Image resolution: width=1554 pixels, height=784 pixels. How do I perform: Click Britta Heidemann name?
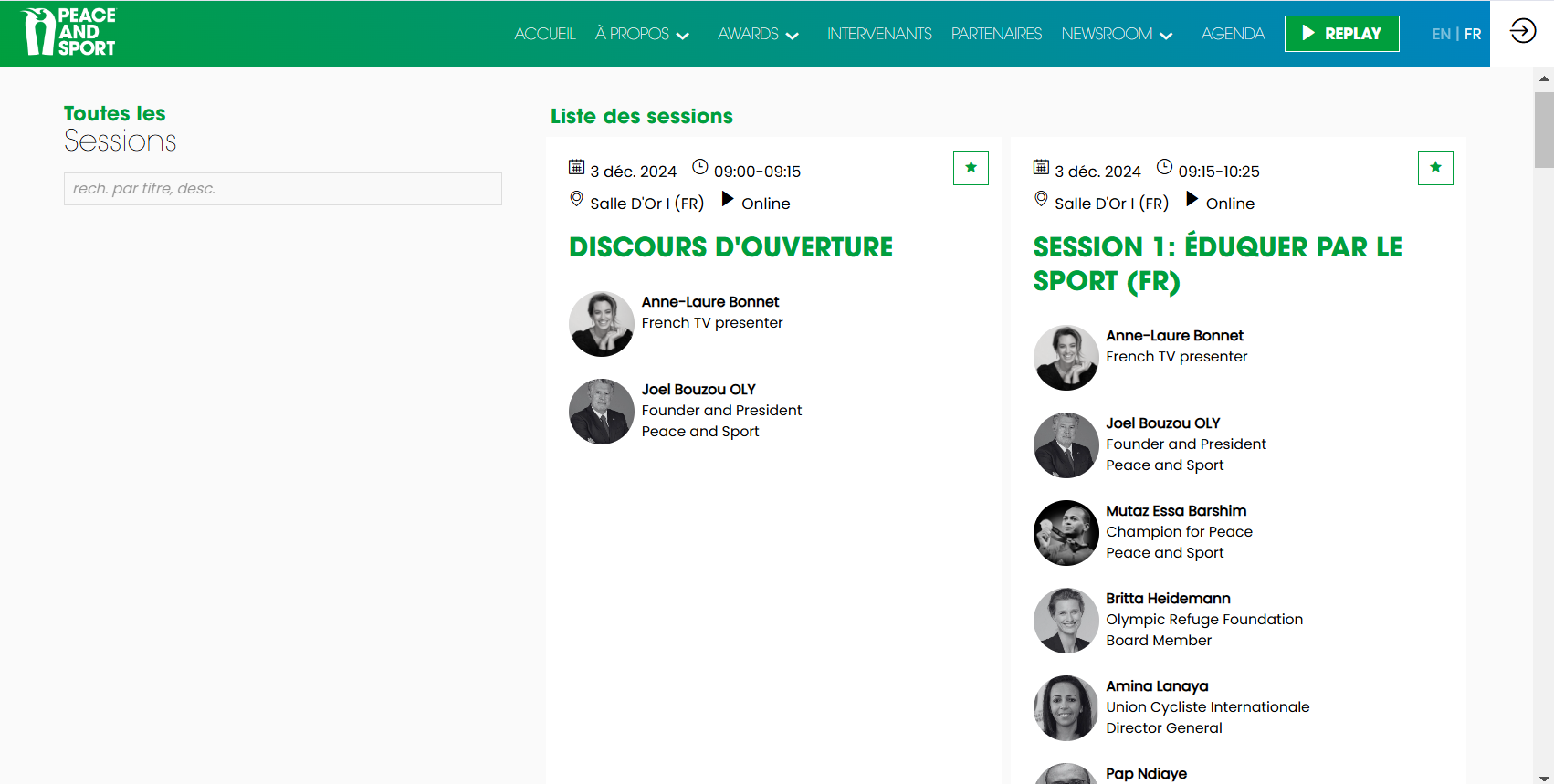point(1168,599)
